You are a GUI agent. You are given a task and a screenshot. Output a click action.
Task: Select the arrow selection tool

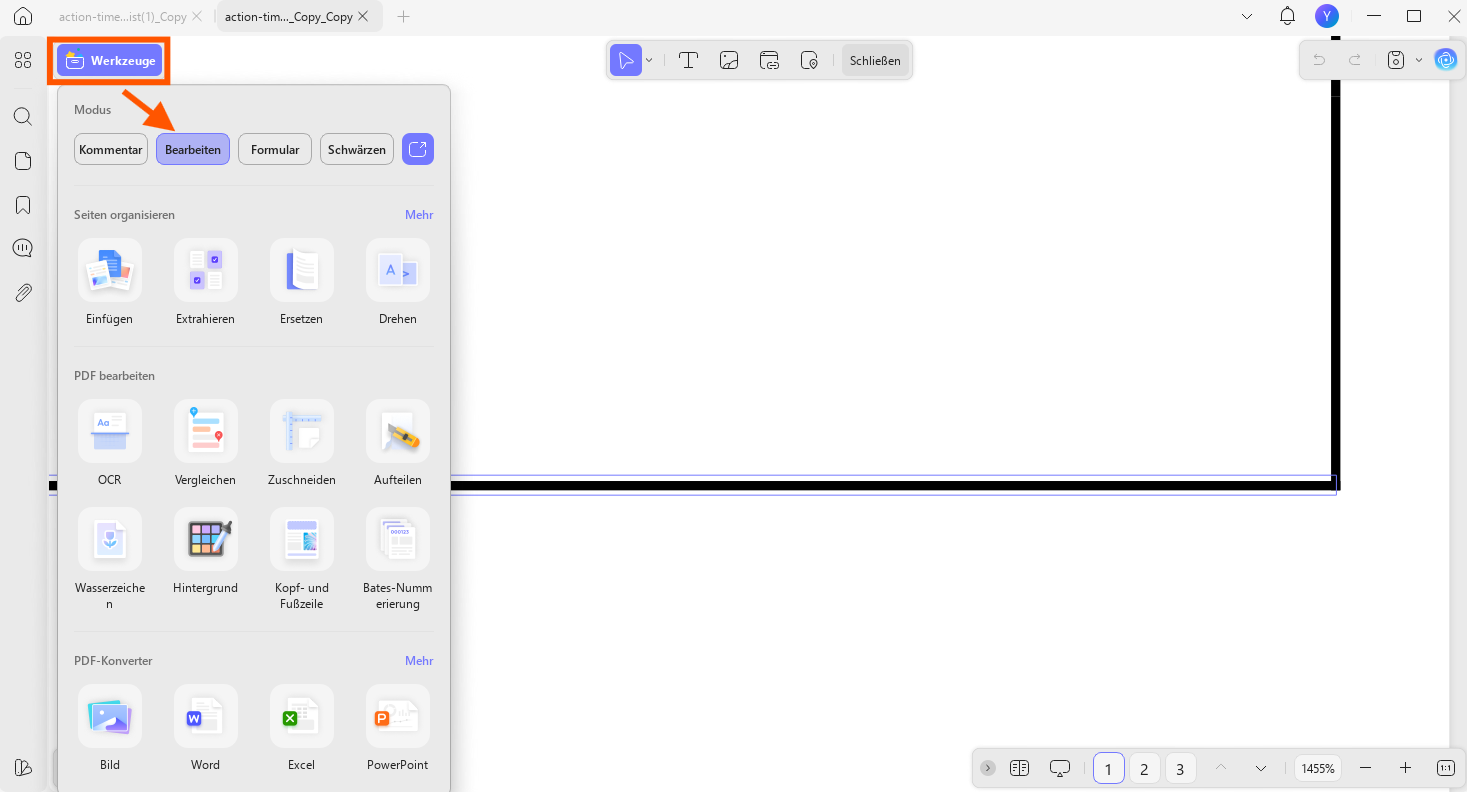pyautogui.click(x=626, y=60)
